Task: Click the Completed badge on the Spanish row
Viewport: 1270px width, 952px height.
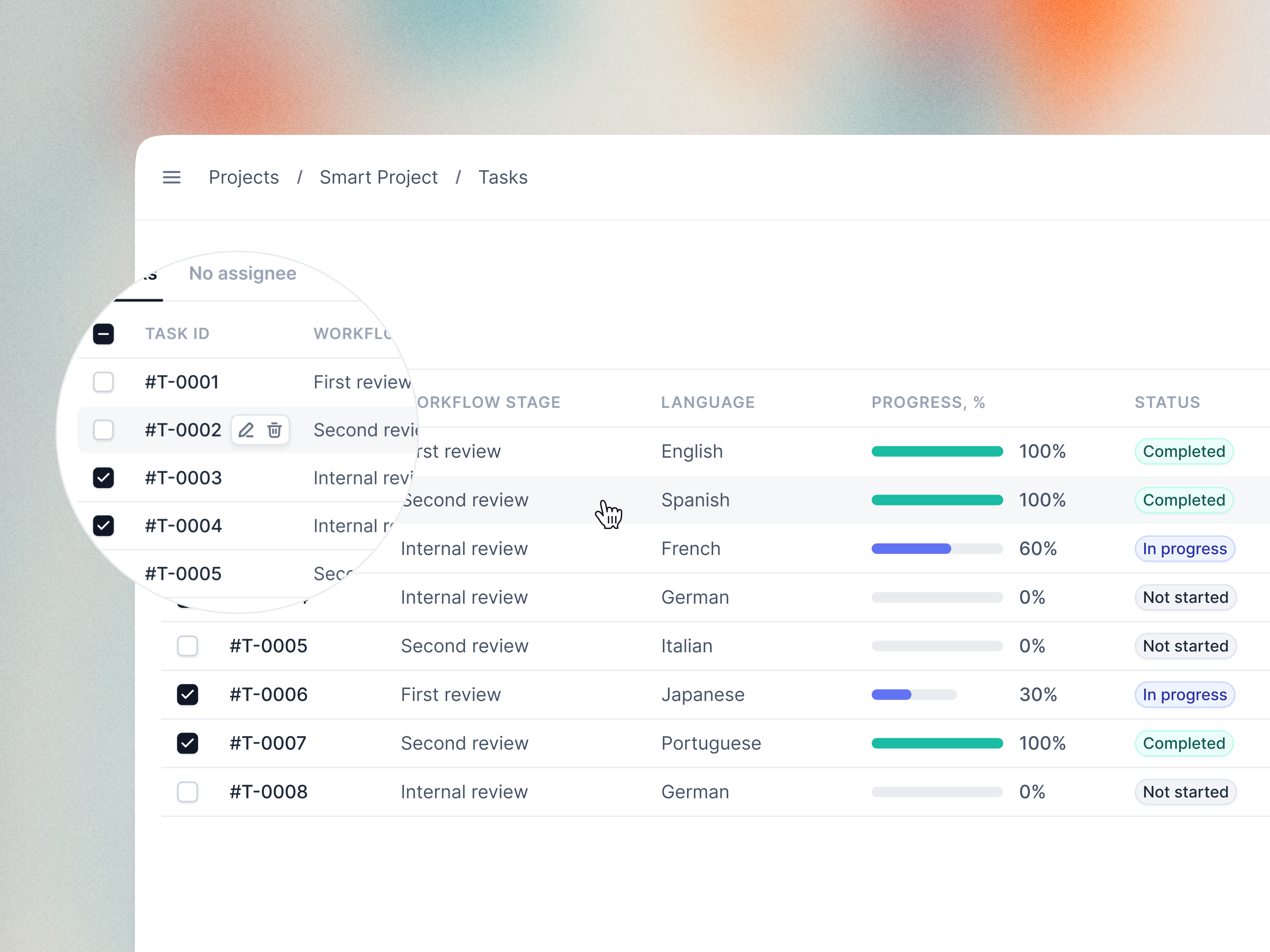Action: tap(1184, 500)
